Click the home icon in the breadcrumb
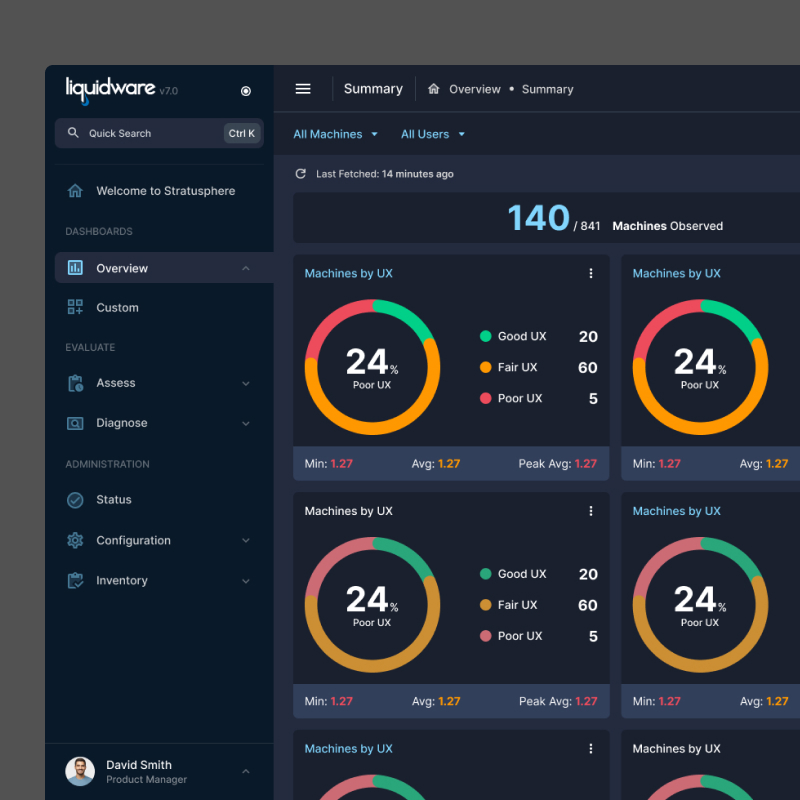Viewport: 800px width, 800px height. tap(433, 88)
